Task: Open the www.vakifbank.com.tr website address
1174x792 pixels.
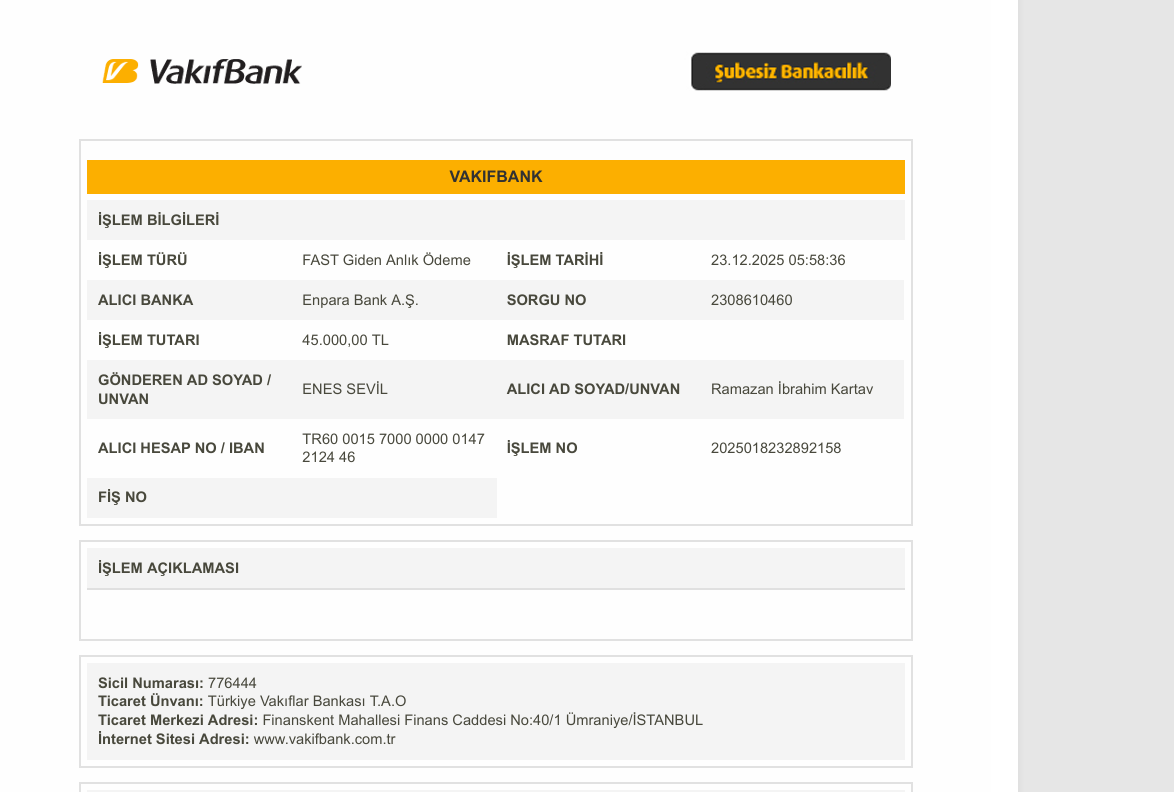Action: (324, 740)
